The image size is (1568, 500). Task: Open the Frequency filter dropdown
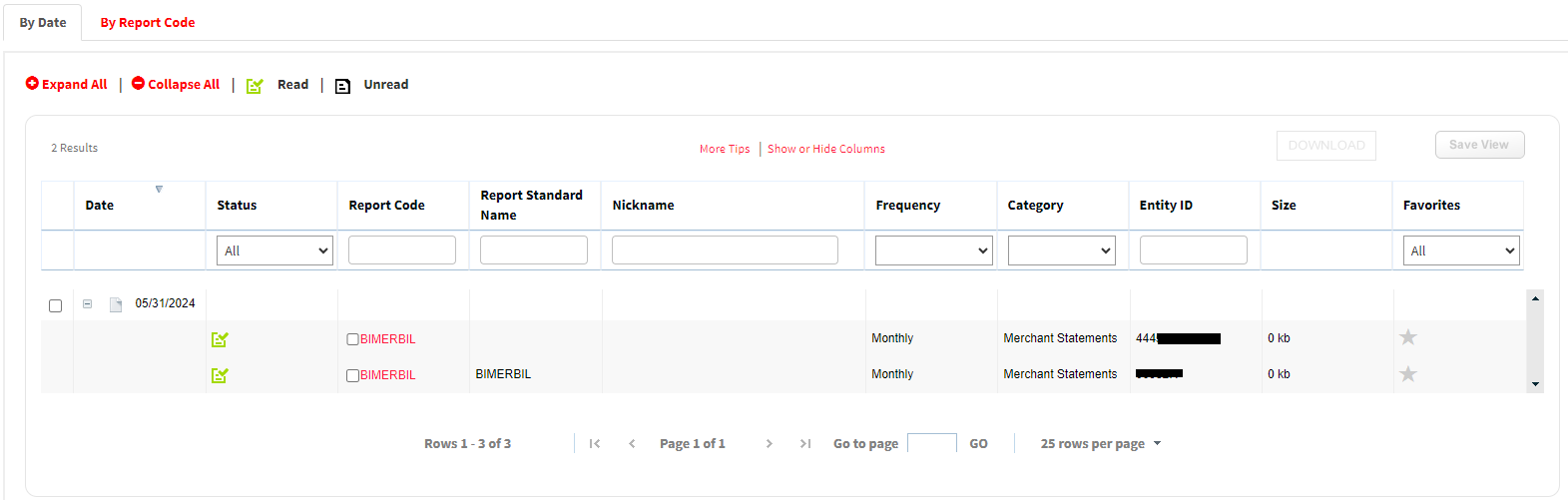[x=933, y=250]
